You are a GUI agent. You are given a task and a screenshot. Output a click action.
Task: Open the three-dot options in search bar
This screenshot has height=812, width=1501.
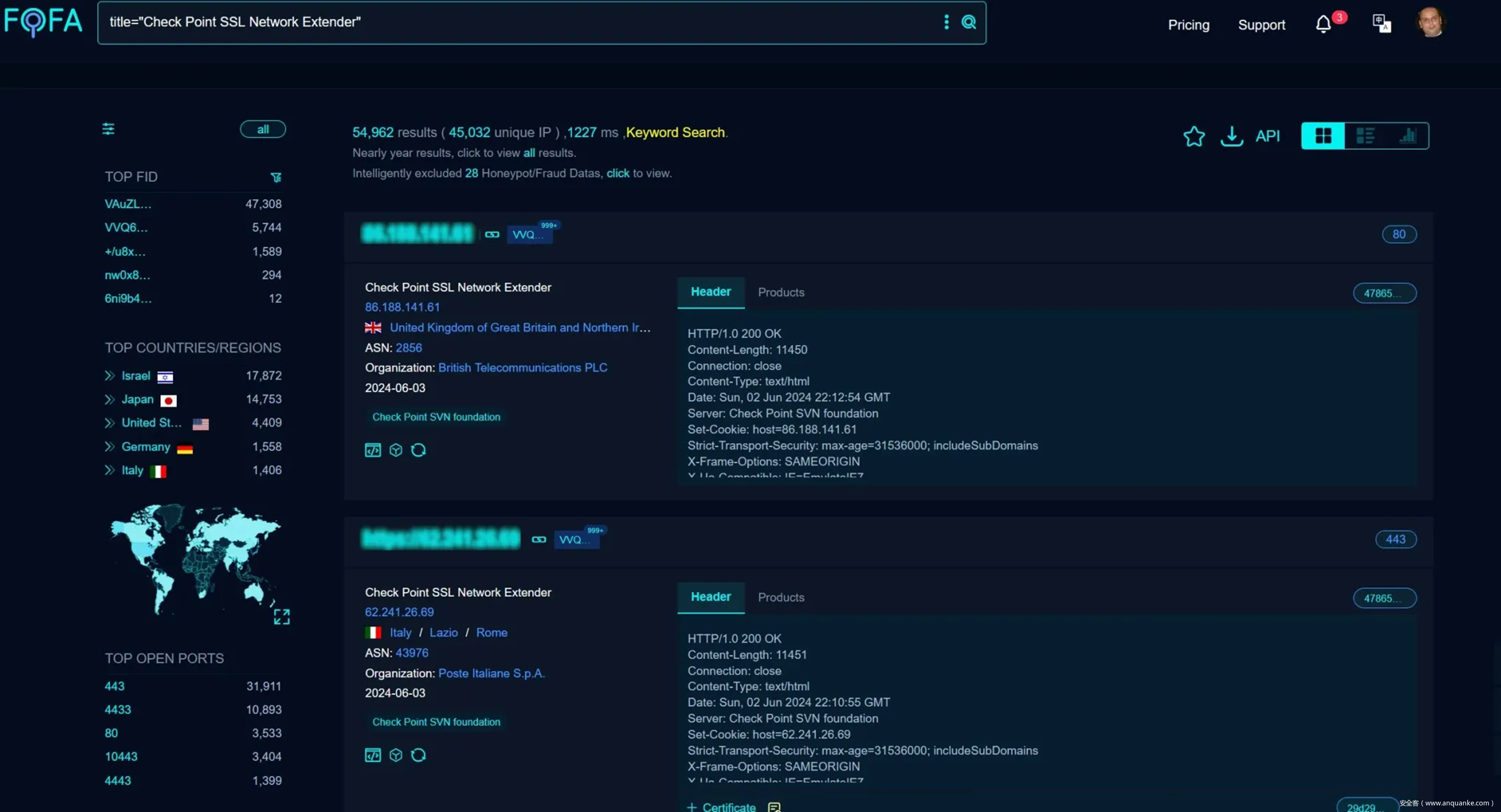(946, 22)
